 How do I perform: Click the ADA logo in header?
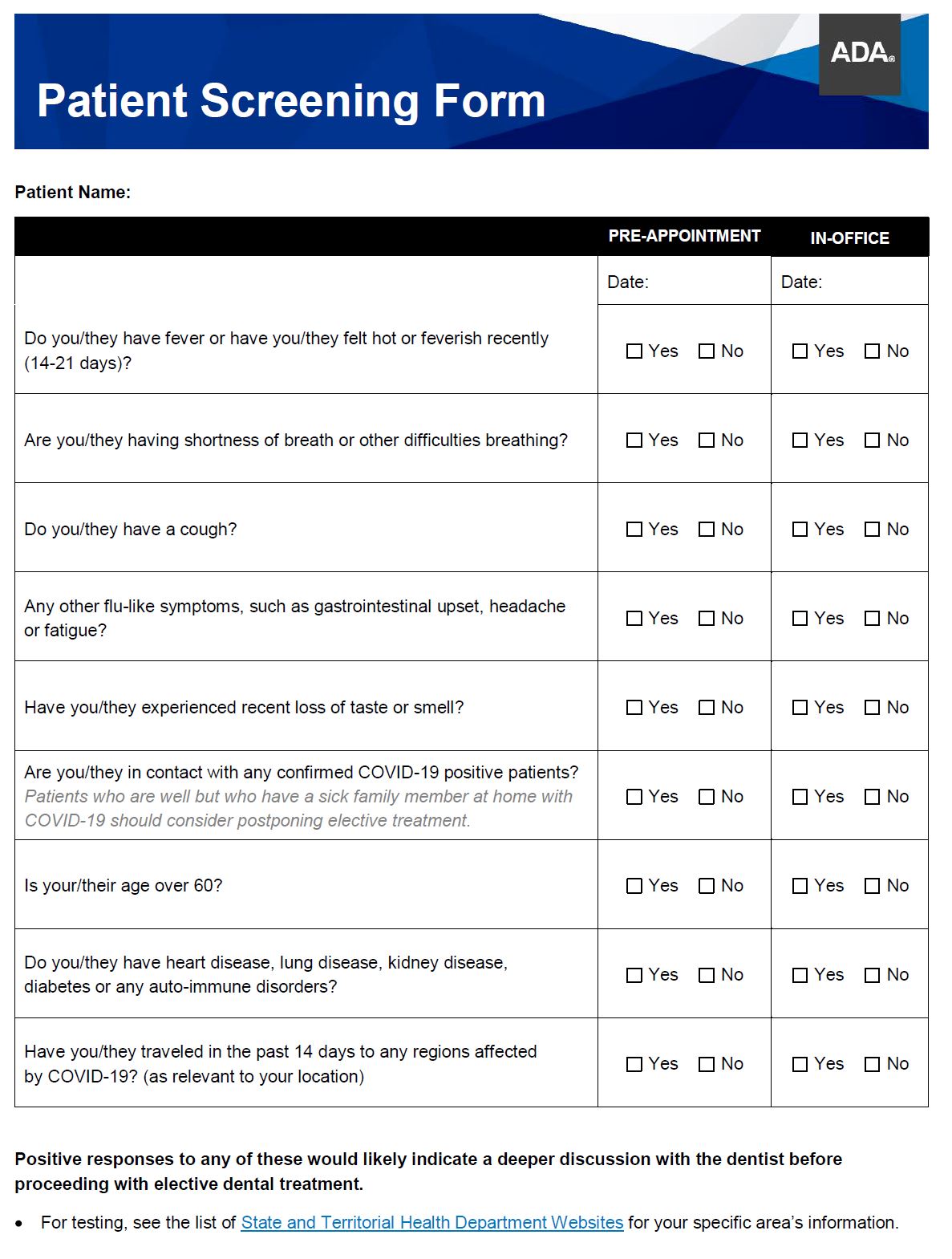point(860,54)
